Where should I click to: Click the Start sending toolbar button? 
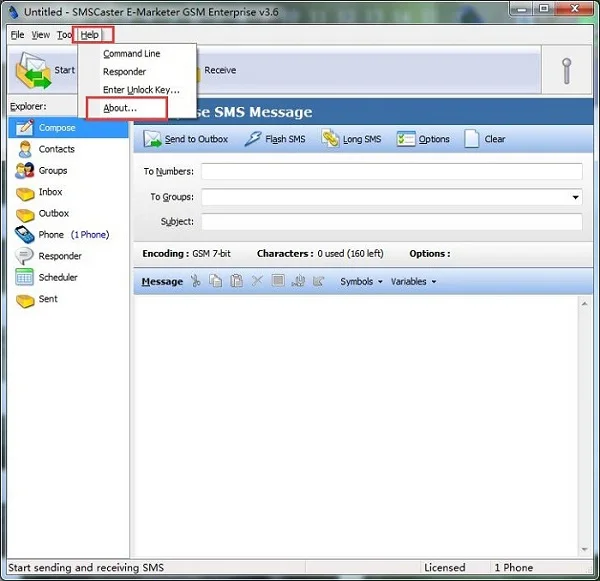(x=46, y=70)
